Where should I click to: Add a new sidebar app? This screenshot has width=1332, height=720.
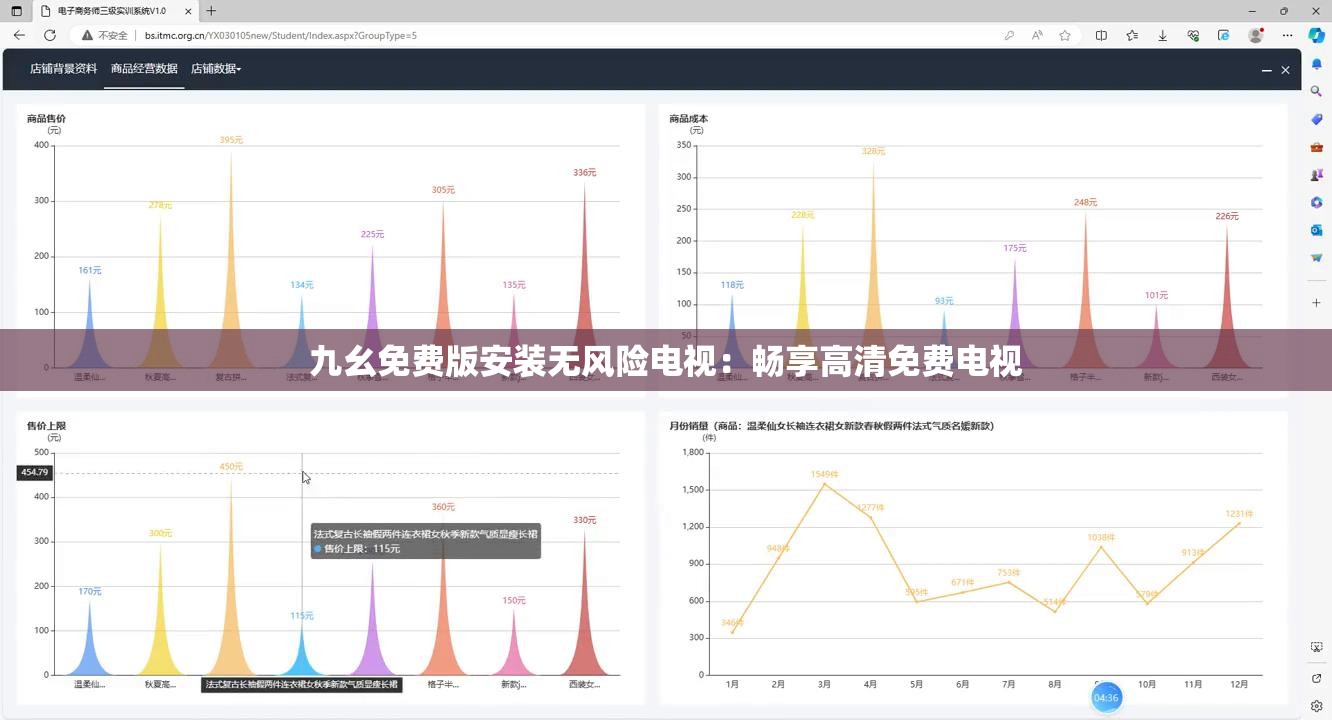click(x=1317, y=302)
